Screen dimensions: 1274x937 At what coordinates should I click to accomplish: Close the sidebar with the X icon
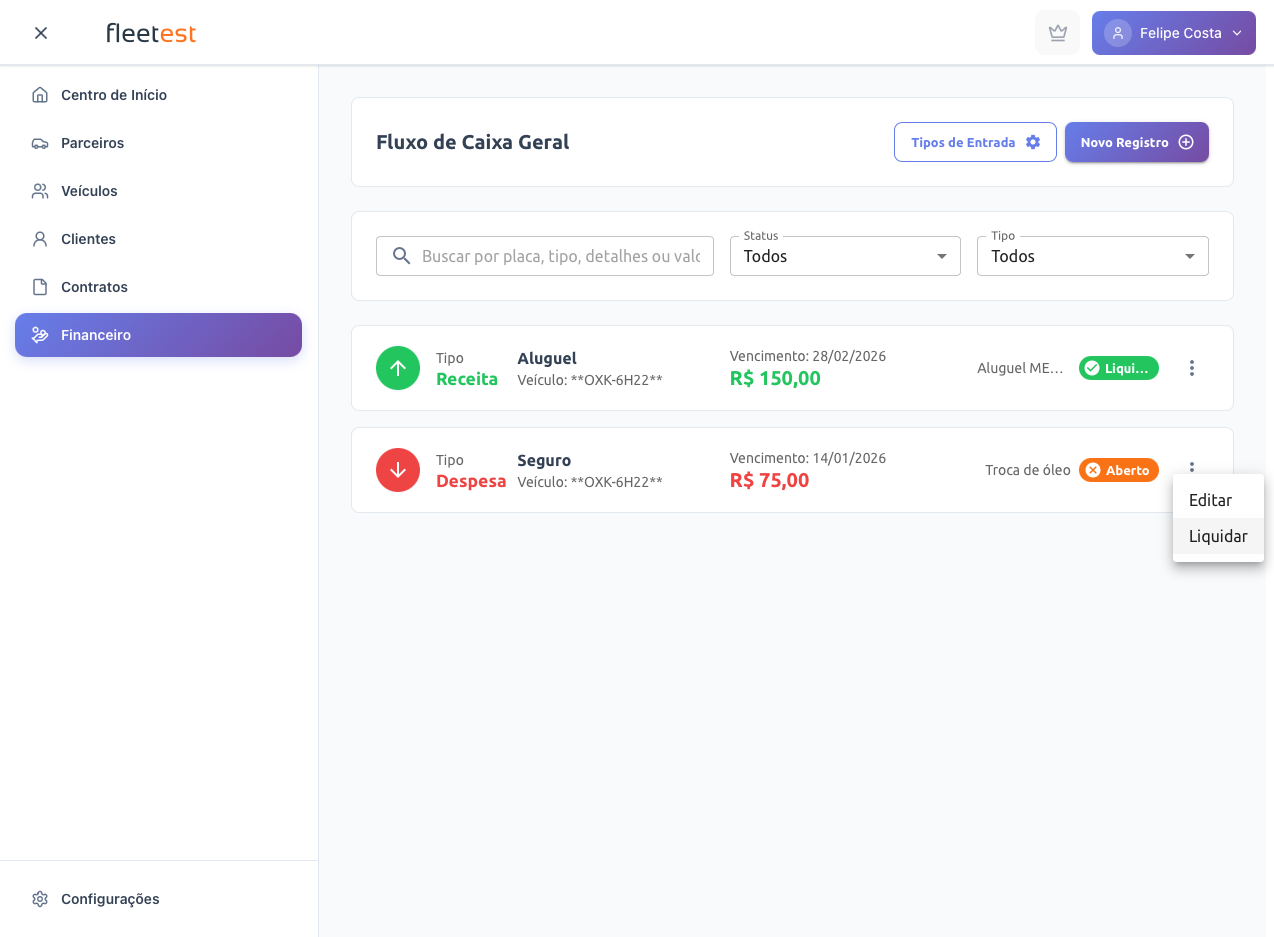pyautogui.click(x=41, y=33)
